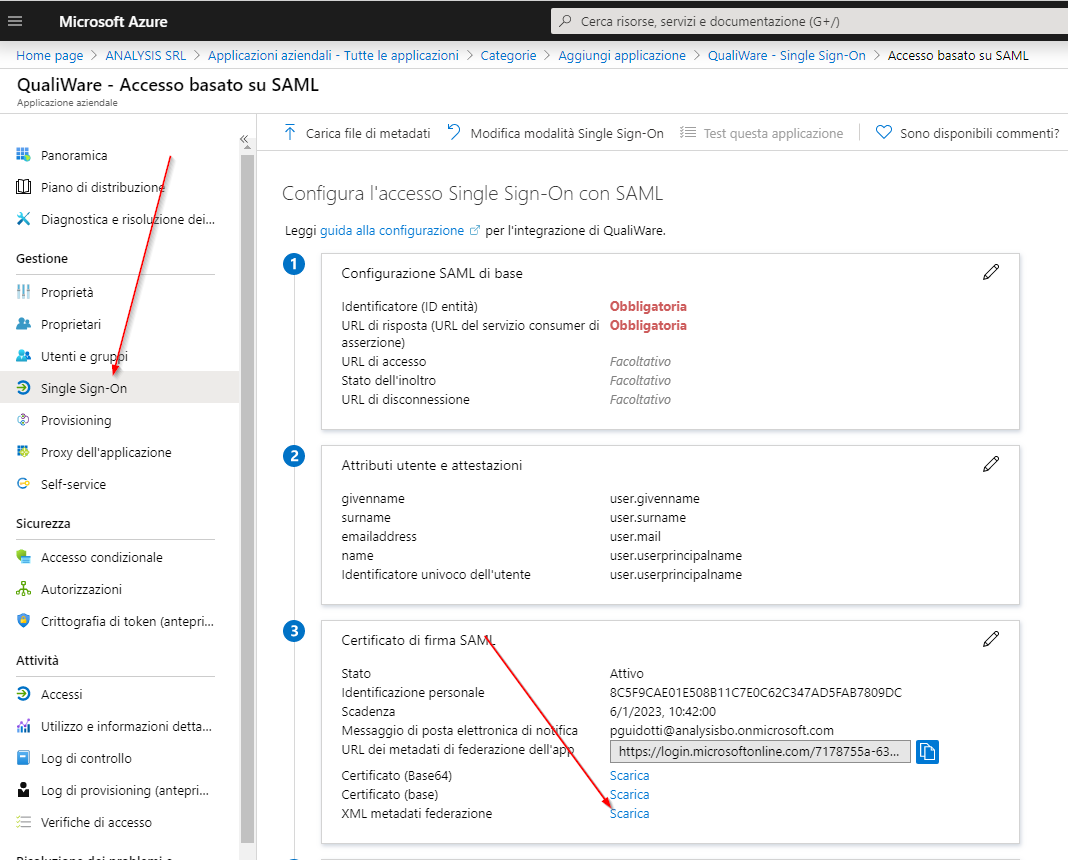
Task: Copy the federation metadata URL to clipboard
Action: [927, 752]
